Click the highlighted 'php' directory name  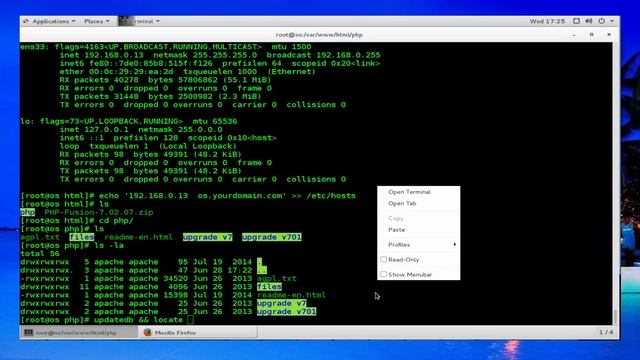(27, 212)
